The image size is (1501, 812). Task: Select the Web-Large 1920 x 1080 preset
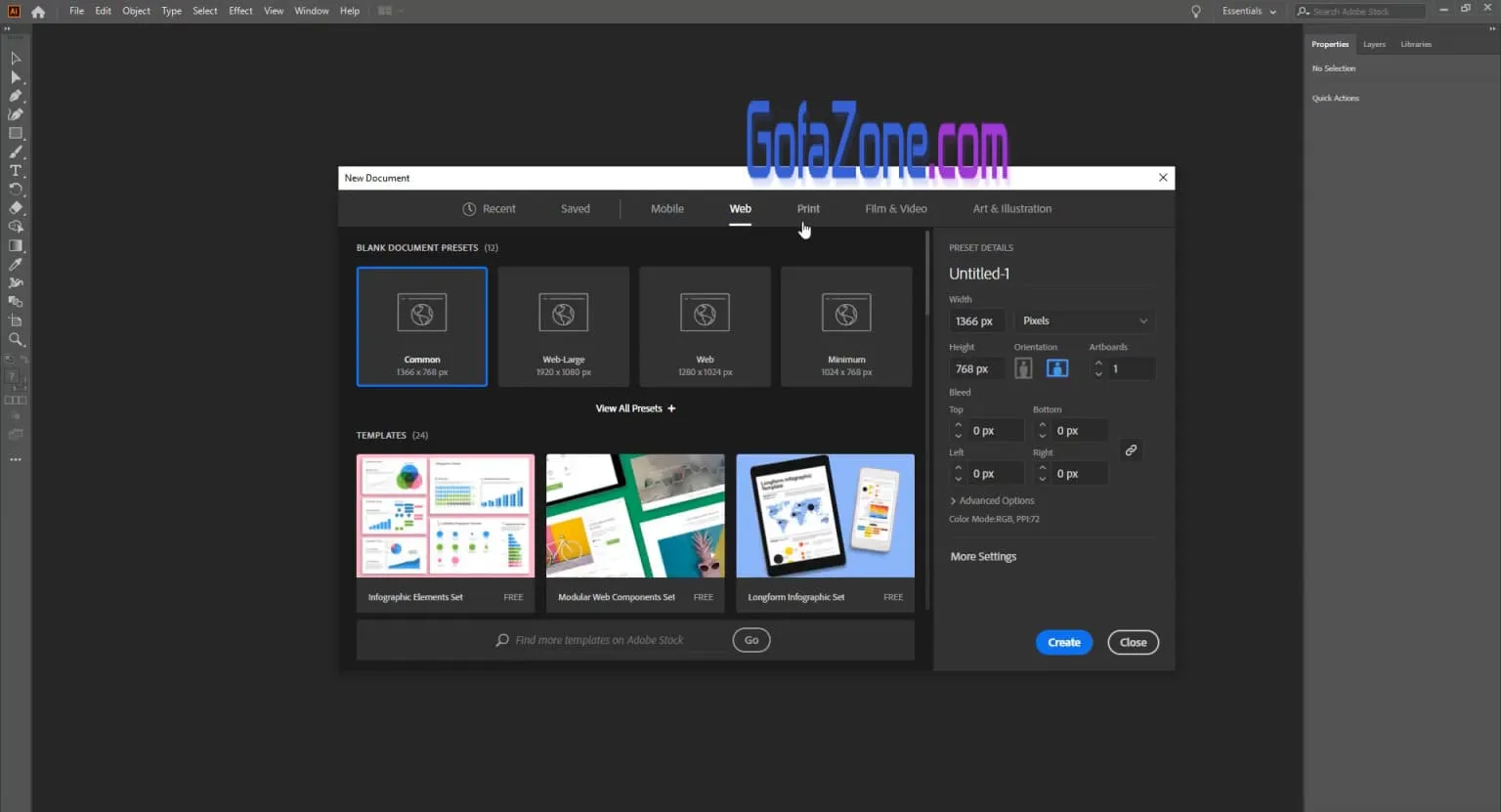(x=564, y=326)
